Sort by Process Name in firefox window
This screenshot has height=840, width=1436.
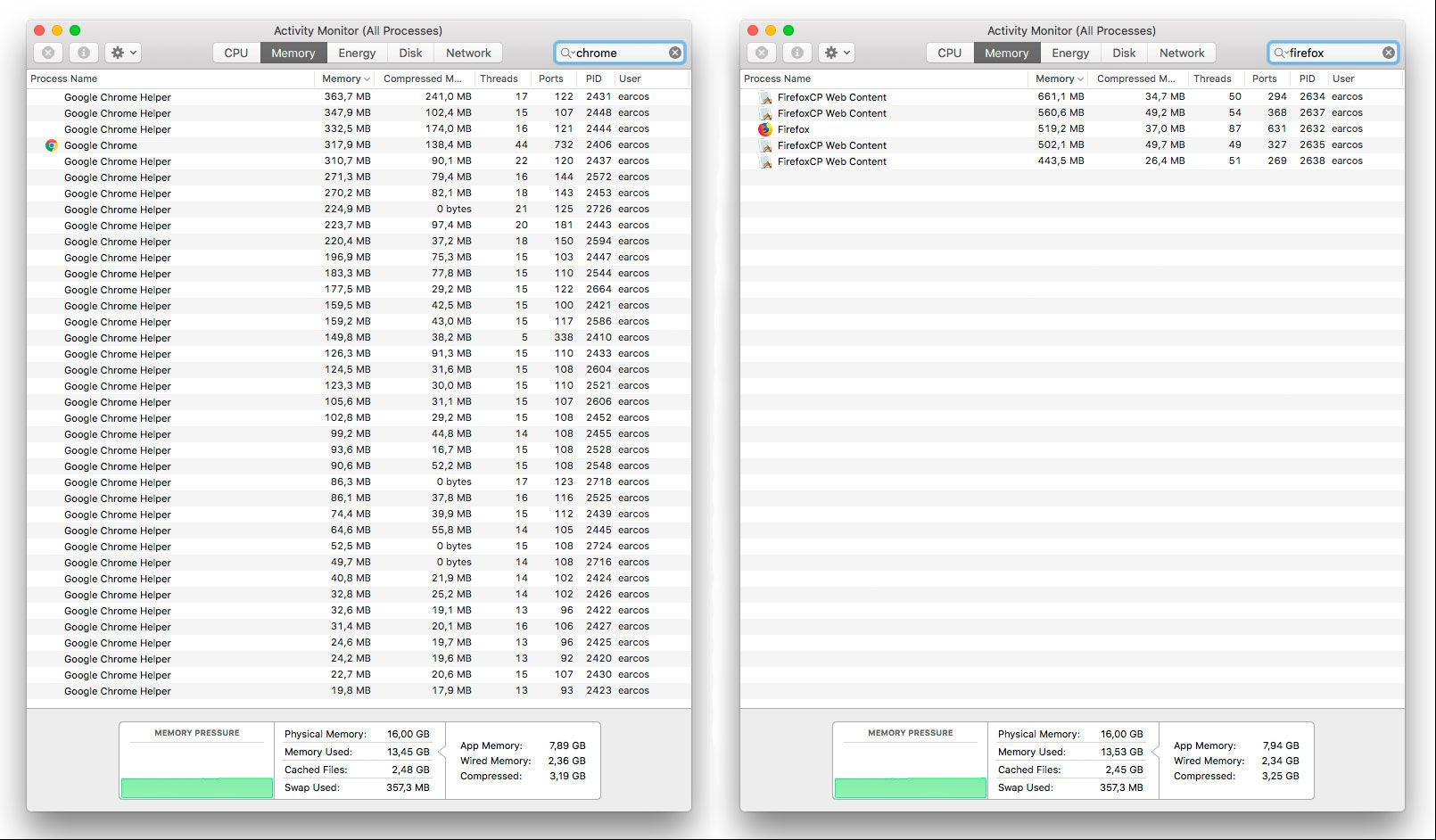click(x=885, y=78)
